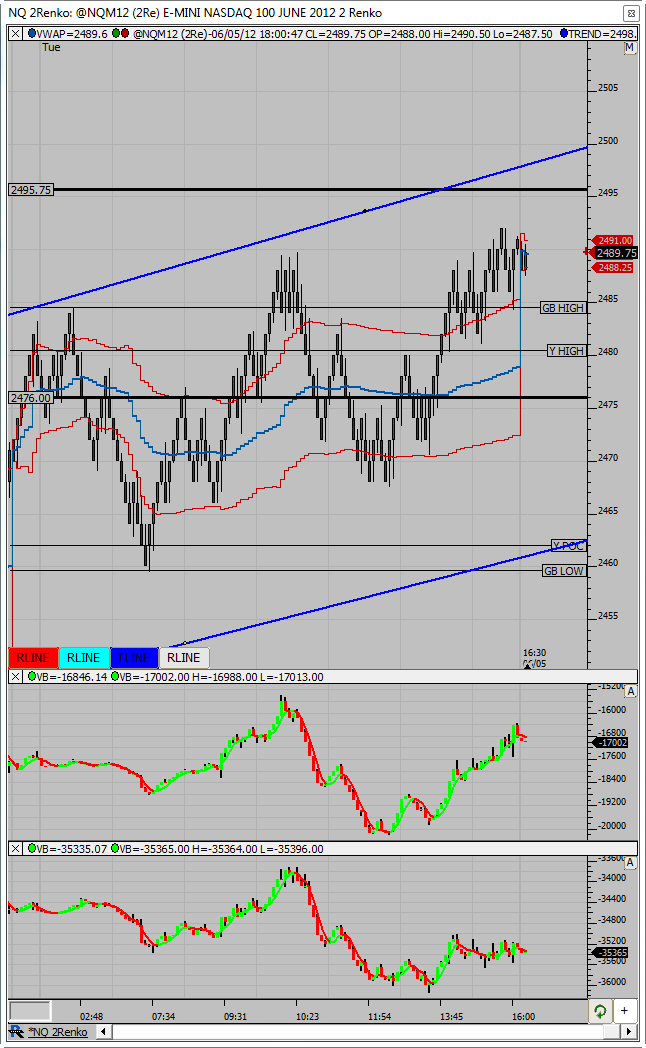Click the A auto-scale button beside -16000 scale
The image size is (646, 1048).
tap(631, 692)
